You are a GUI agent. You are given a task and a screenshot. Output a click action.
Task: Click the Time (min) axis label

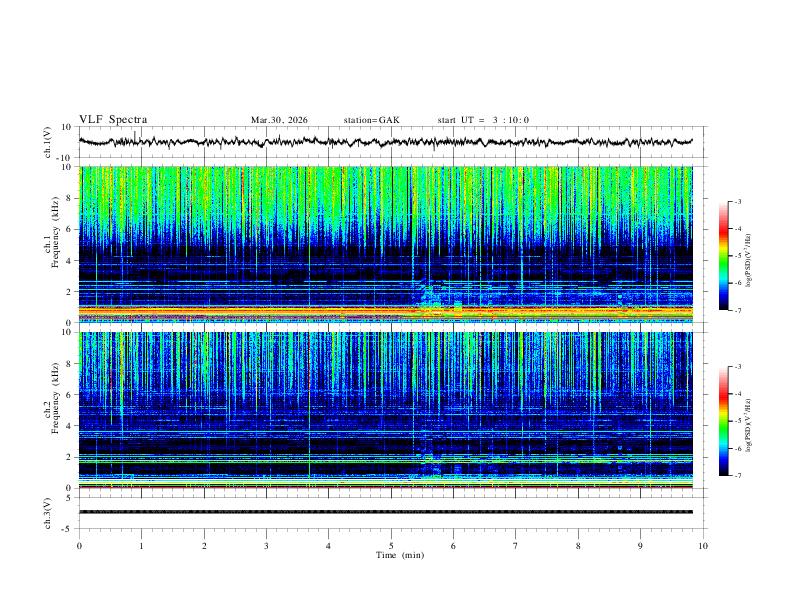pos(400,555)
